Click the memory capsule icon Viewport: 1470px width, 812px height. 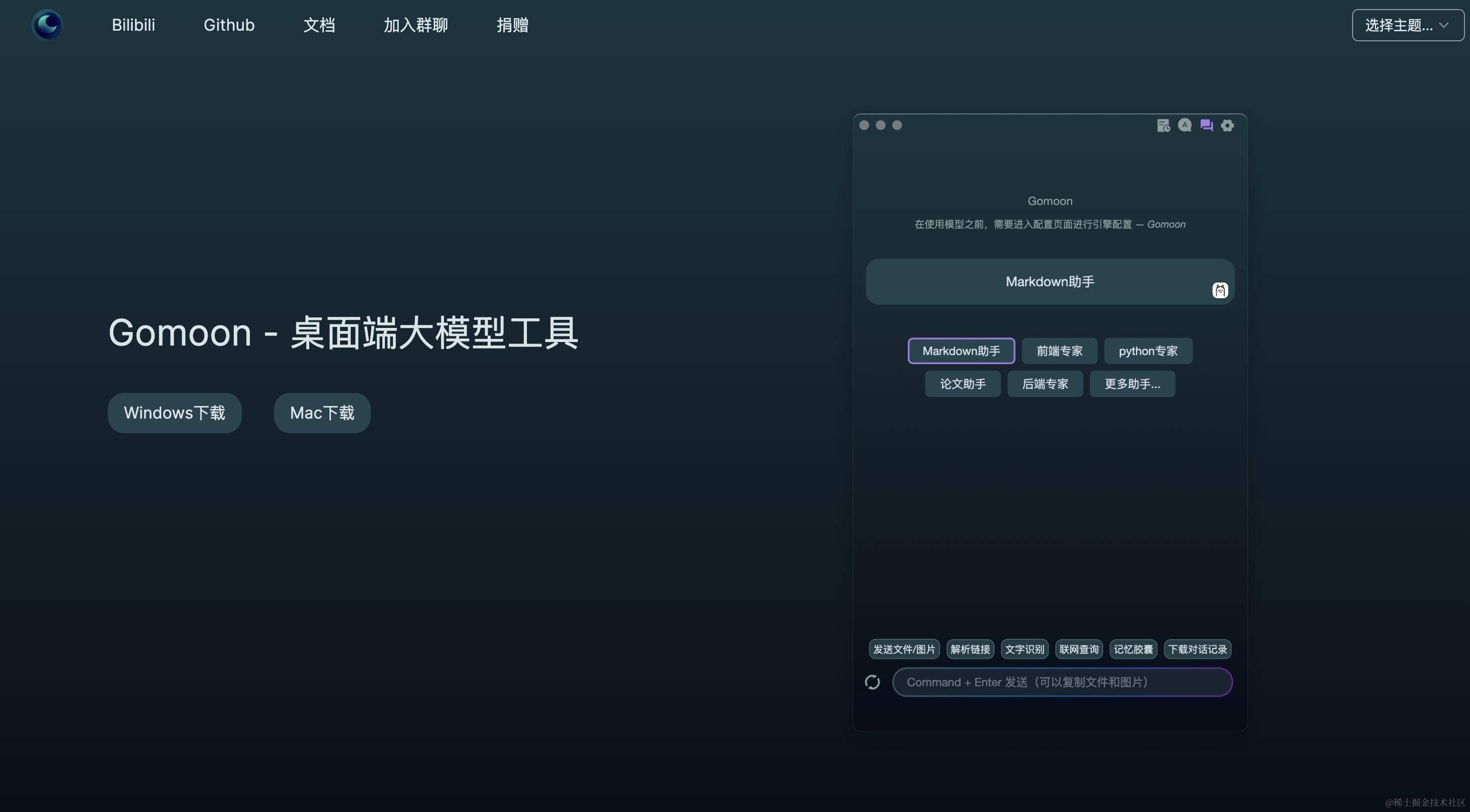[1132, 649]
